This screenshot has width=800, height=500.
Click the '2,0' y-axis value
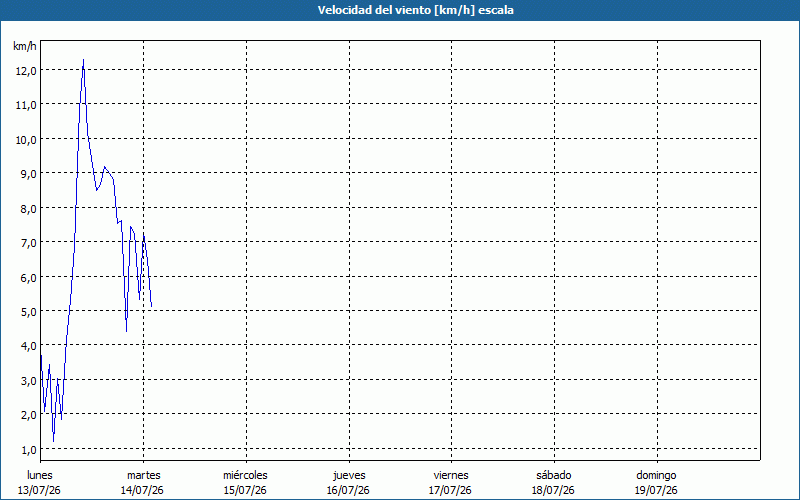(29, 415)
